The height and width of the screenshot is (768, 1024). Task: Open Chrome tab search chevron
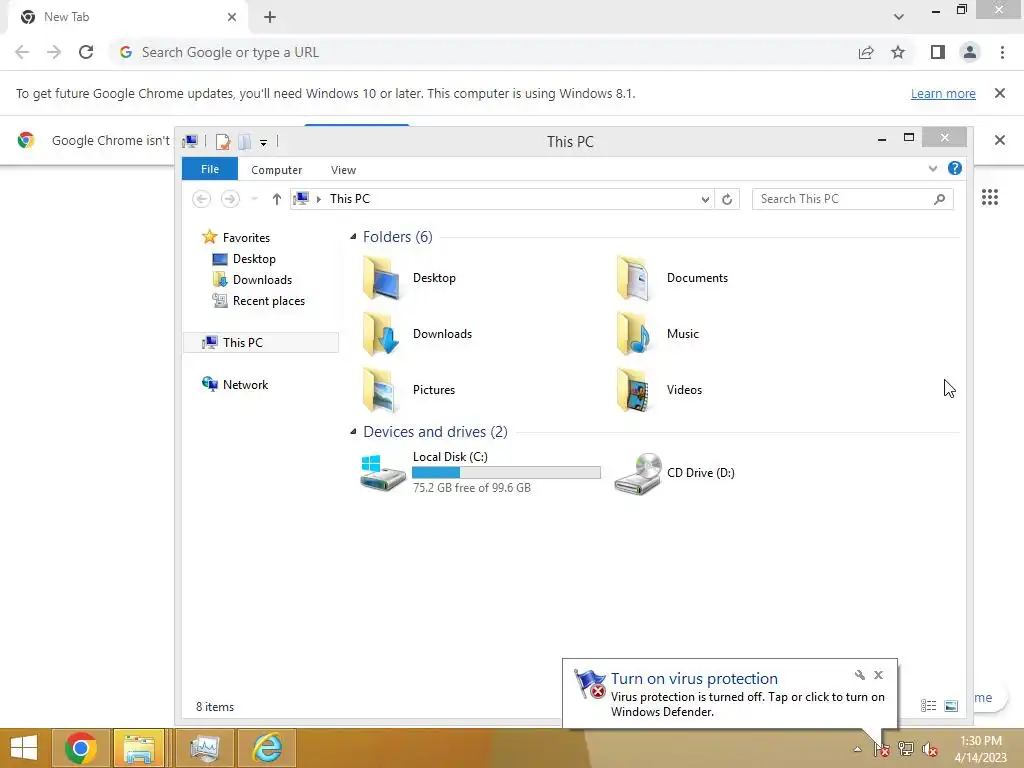(x=899, y=17)
